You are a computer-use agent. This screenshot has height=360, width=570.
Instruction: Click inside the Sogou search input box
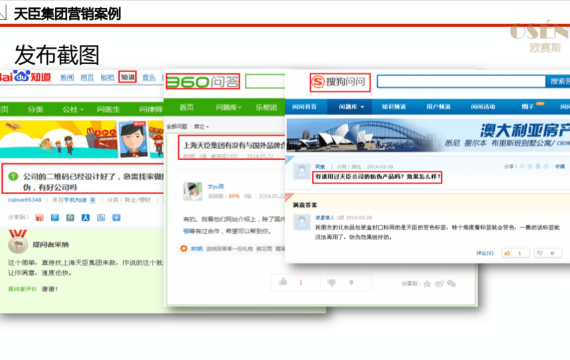tap(461, 81)
